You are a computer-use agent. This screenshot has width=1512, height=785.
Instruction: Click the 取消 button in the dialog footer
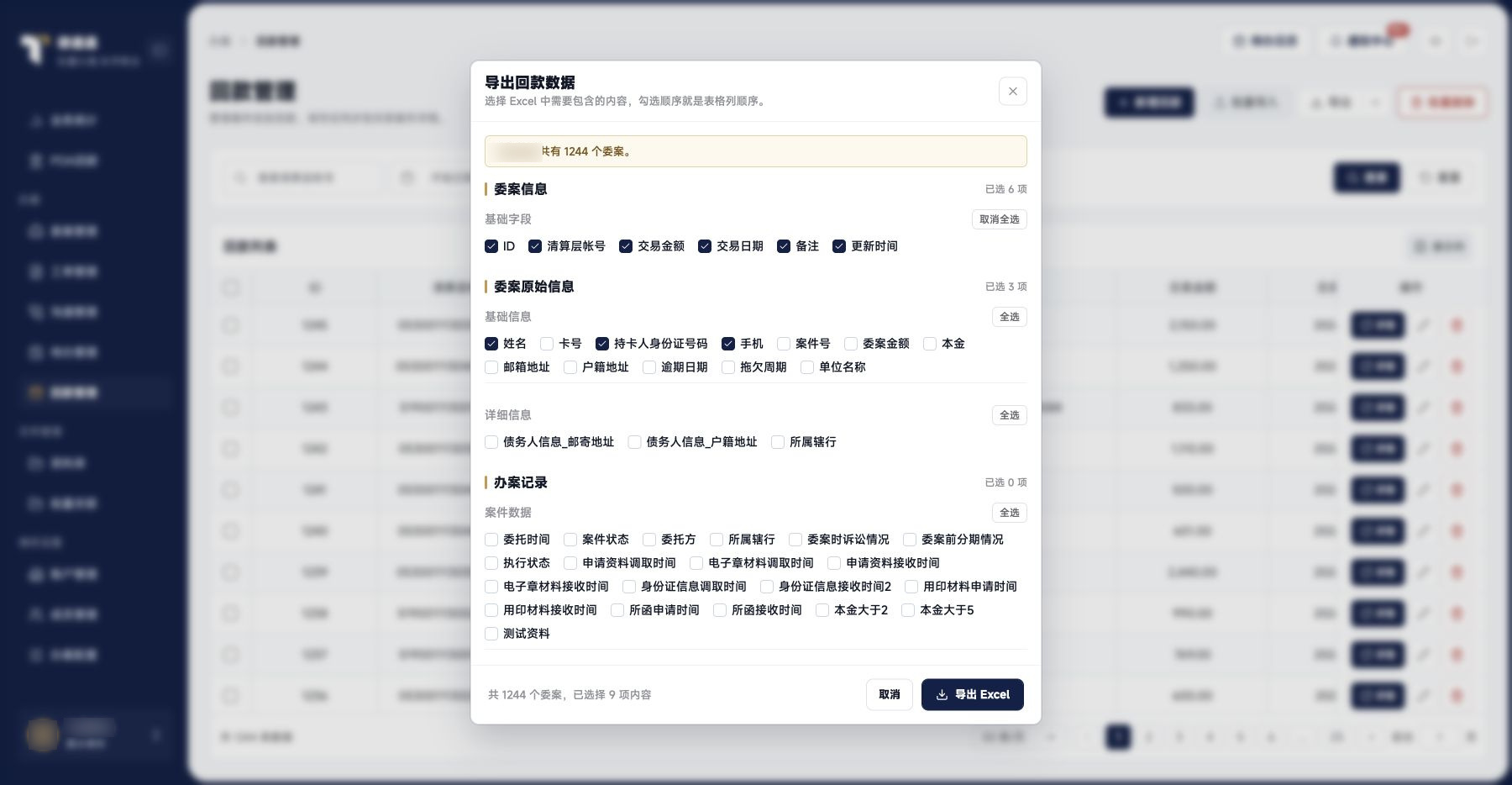tap(889, 694)
